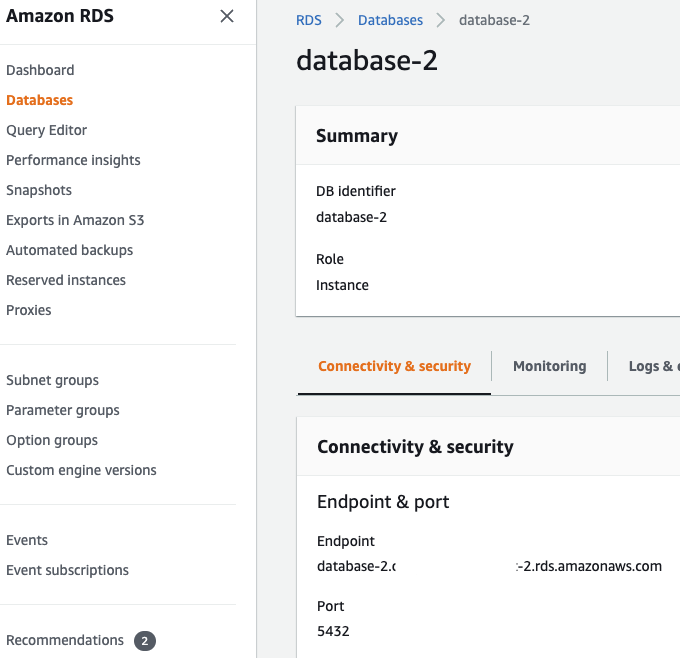The image size is (680, 658).
Task: Open Option groups
Action: click(52, 440)
